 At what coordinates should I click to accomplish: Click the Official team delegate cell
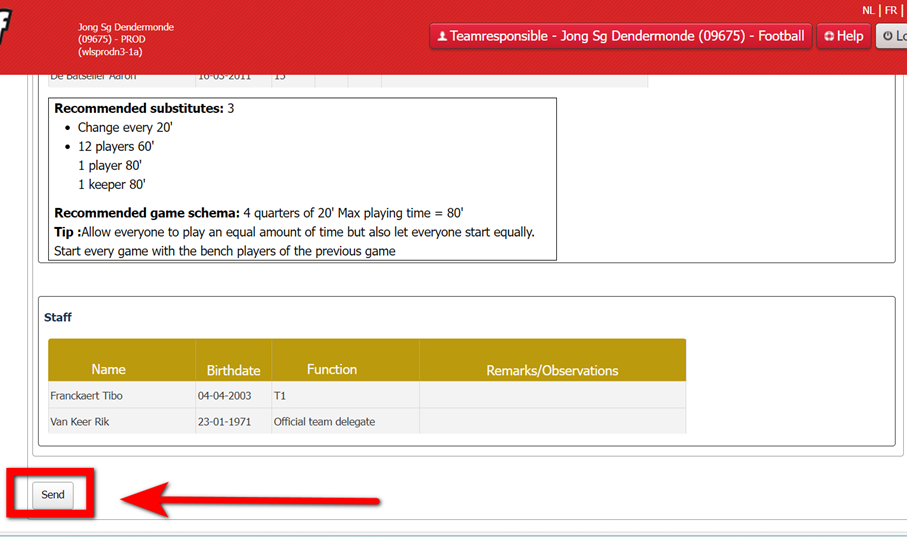324,422
